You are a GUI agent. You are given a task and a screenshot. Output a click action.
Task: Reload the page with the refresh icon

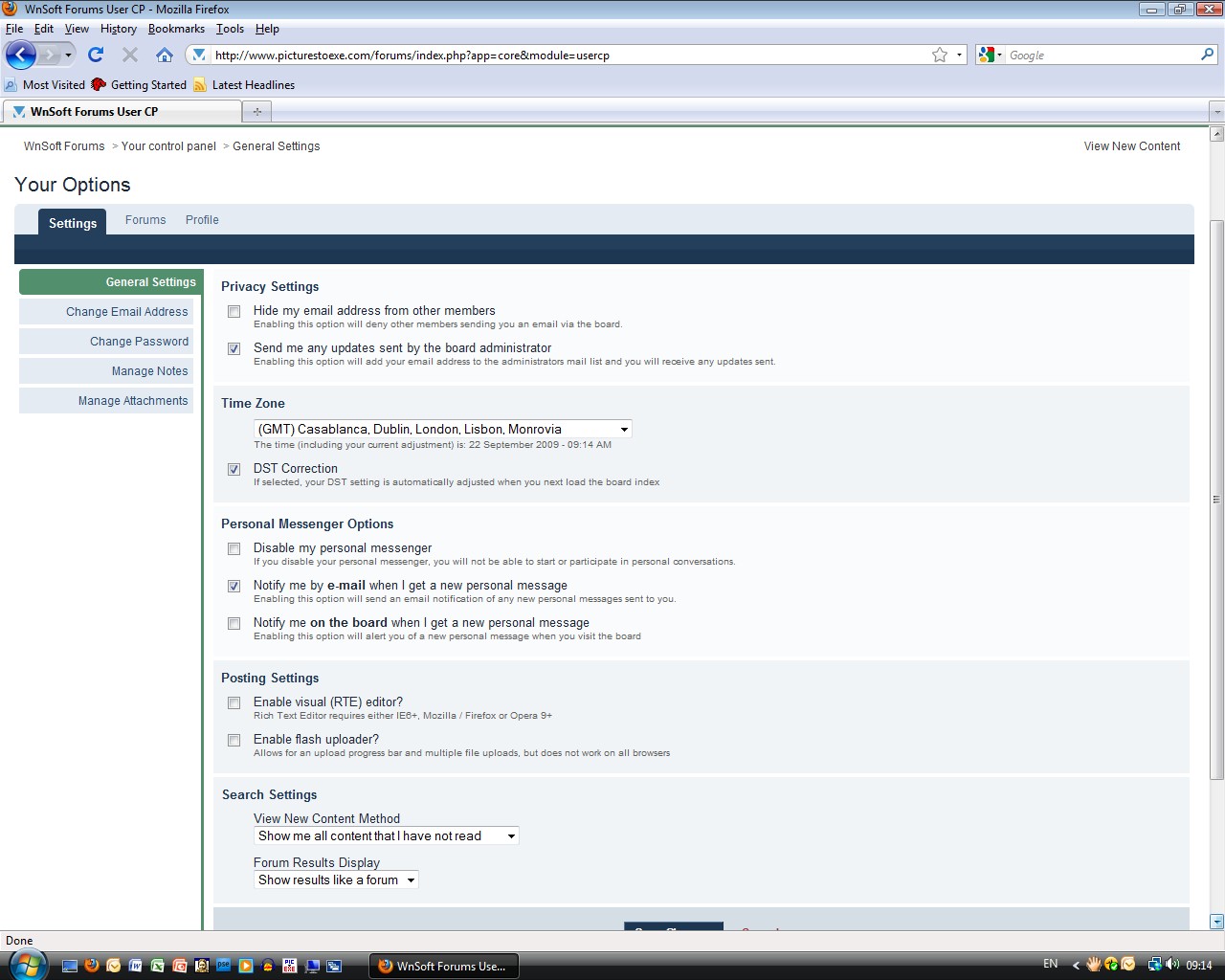click(x=96, y=55)
